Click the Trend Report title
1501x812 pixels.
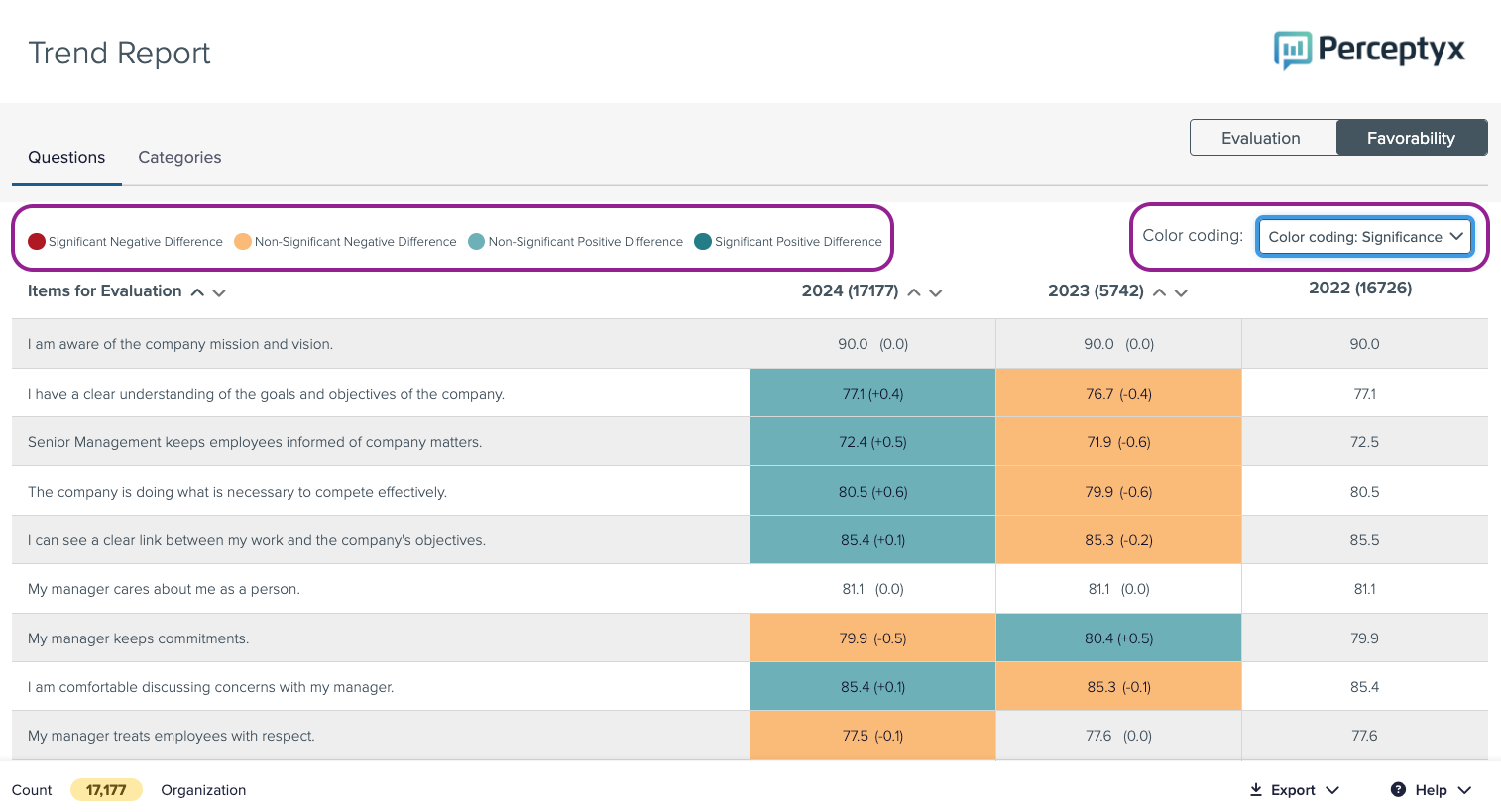120,53
